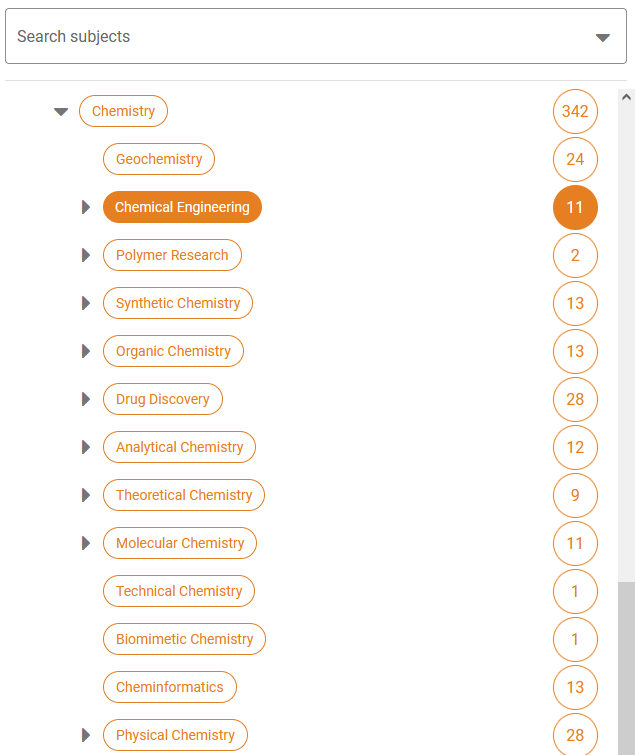Expand Synthetic Chemistry subtopics
This screenshot has height=755, width=635.
tap(86, 303)
